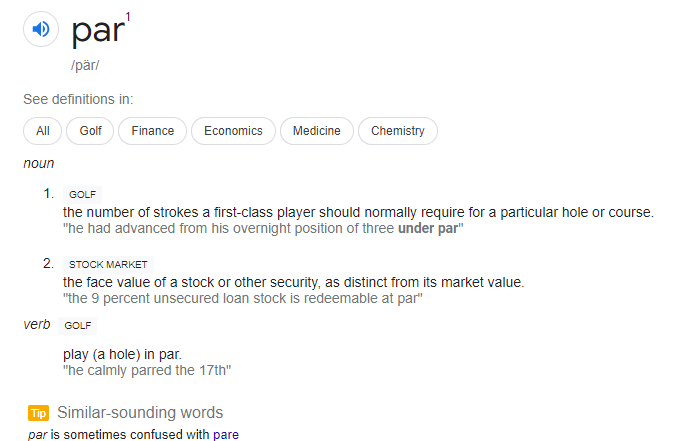The image size is (682, 441).
Task: Click the bold phrase under par
Action: pos(428,228)
